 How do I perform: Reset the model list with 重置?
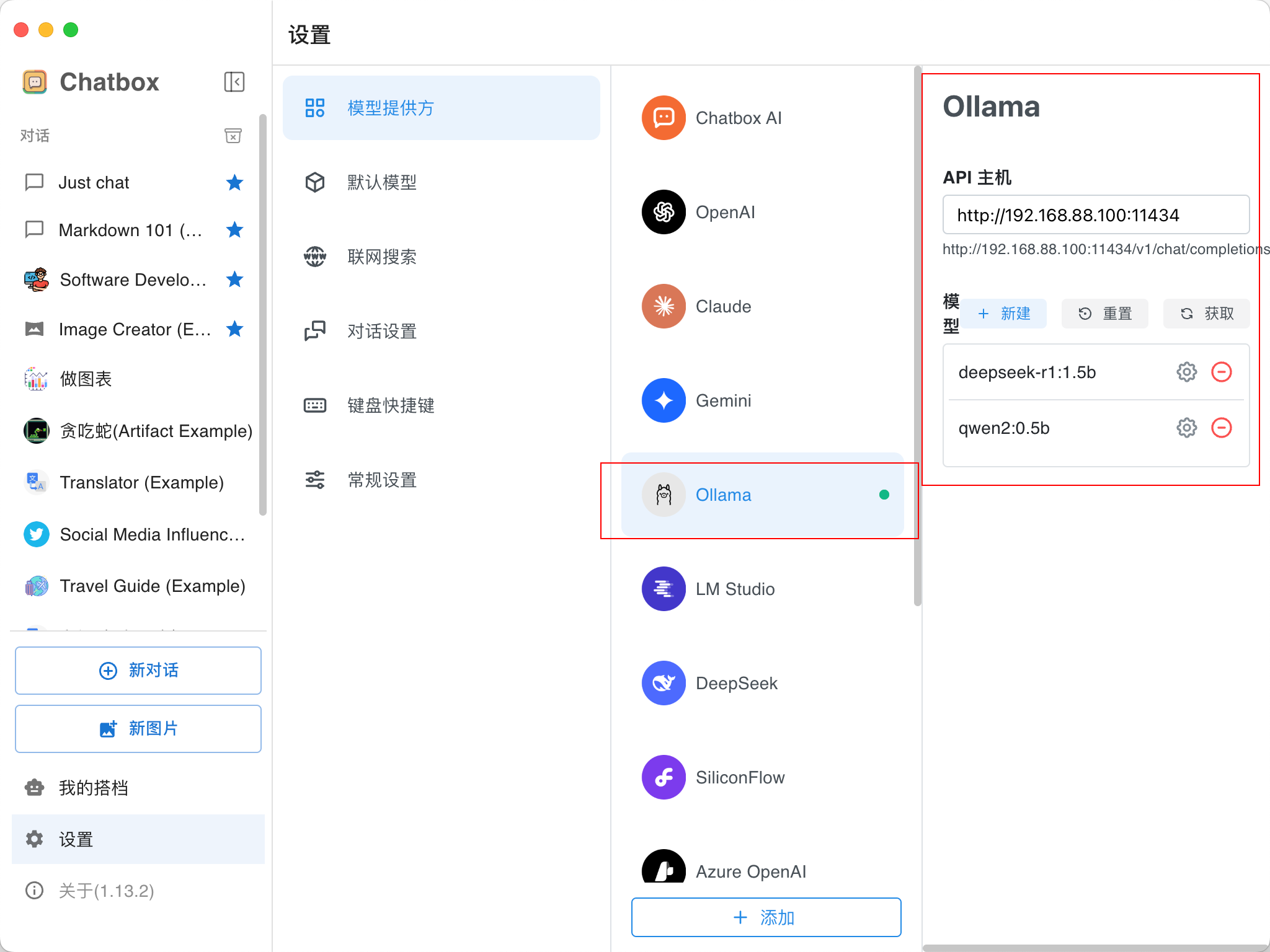tap(1105, 314)
